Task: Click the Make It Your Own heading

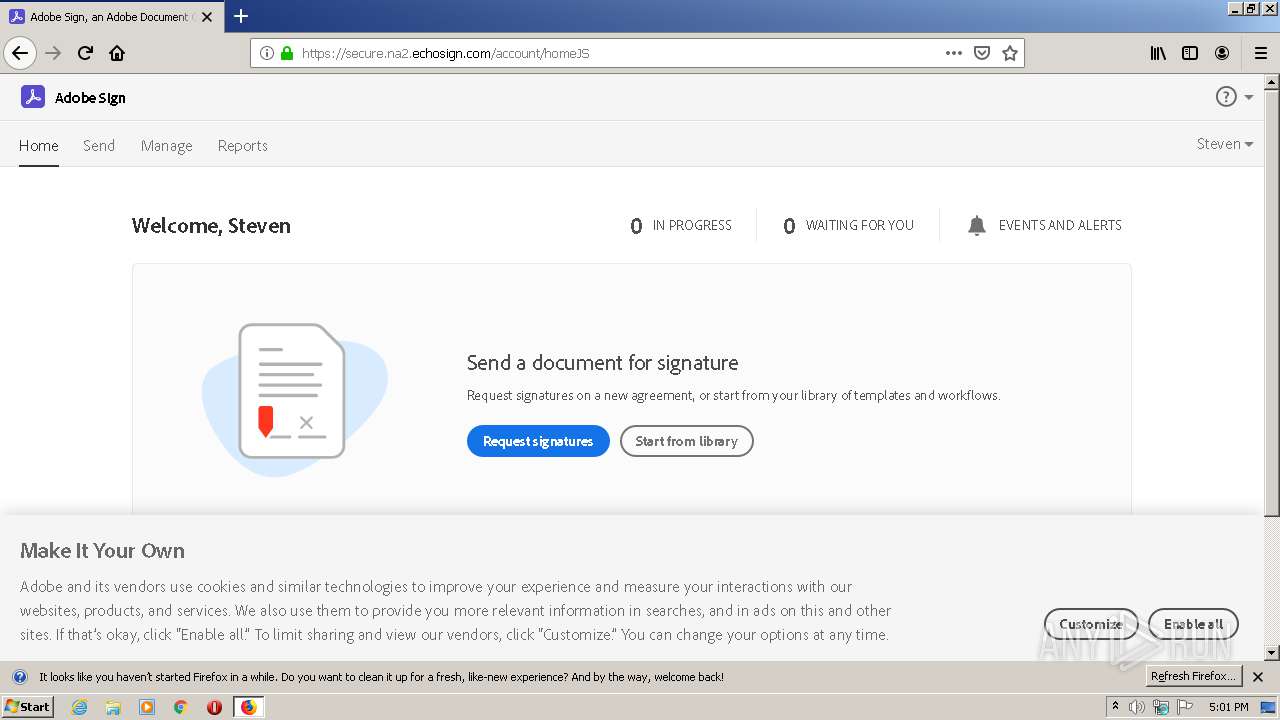Action: [102, 551]
